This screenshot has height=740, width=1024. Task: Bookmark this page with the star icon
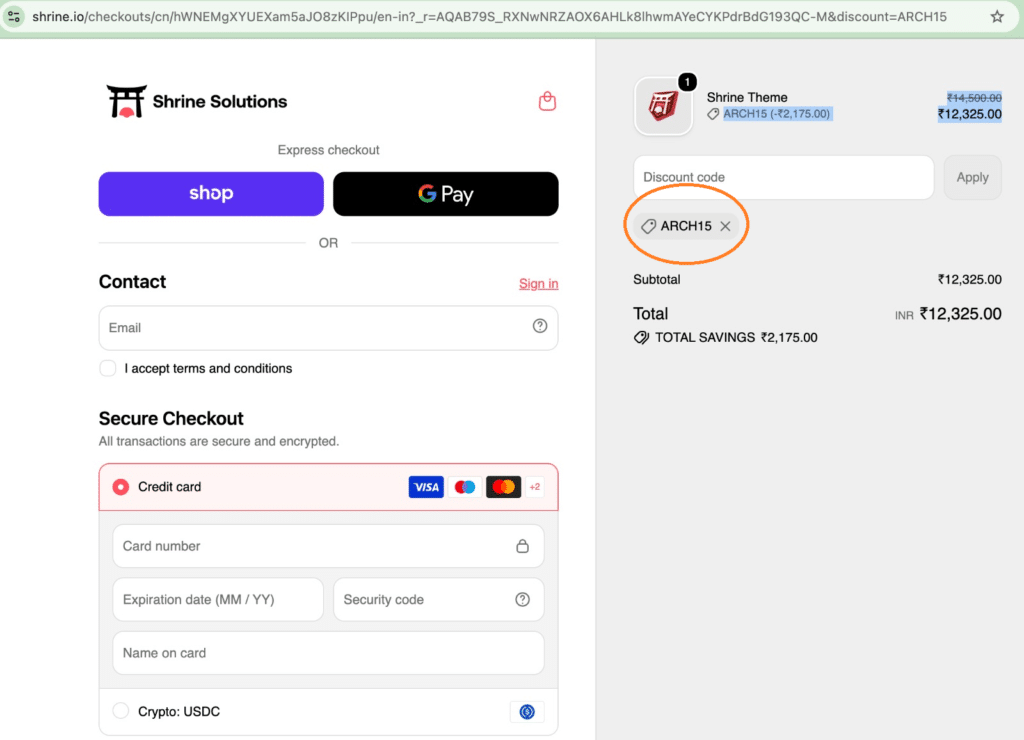click(997, 16)
